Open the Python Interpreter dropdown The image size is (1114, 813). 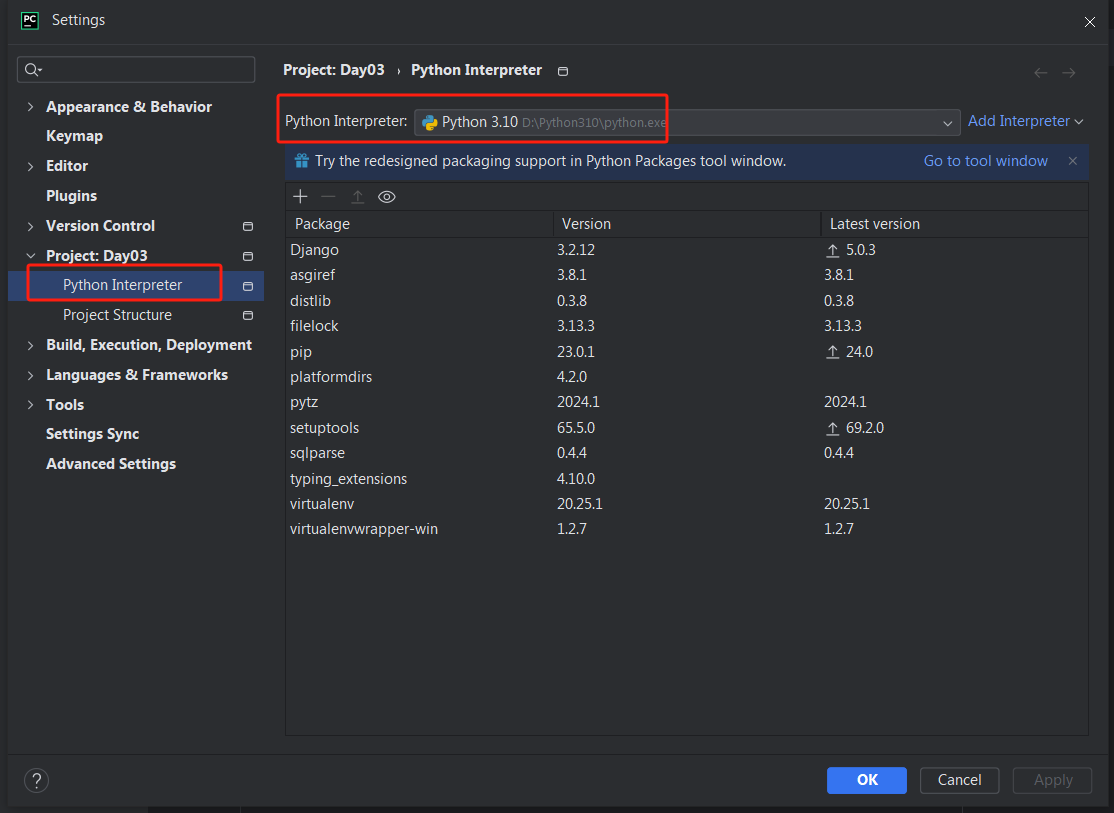[686, 122]
